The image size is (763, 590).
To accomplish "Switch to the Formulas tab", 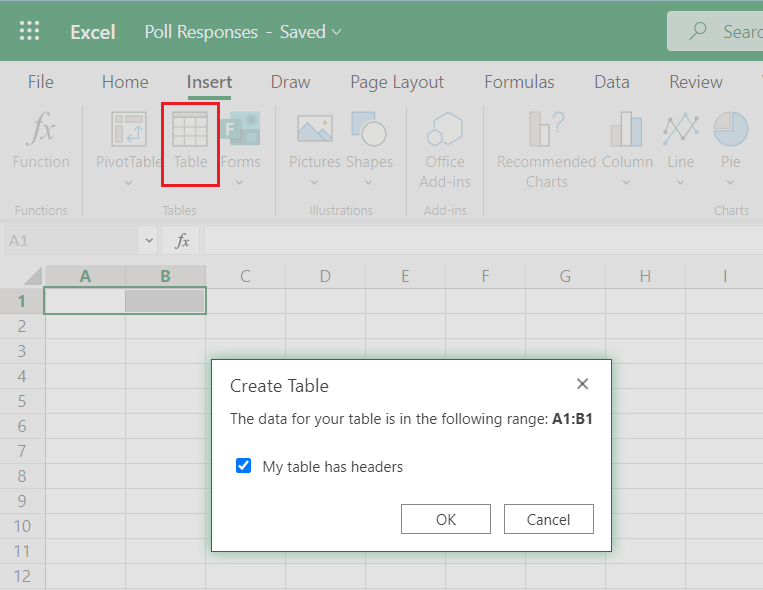I will coord(519,82).
